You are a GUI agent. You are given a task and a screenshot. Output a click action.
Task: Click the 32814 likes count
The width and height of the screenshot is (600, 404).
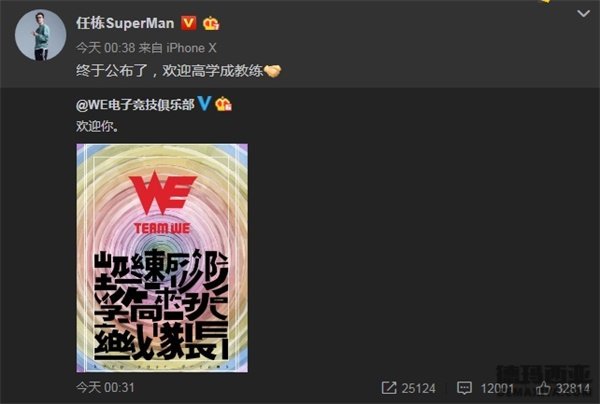573,388
